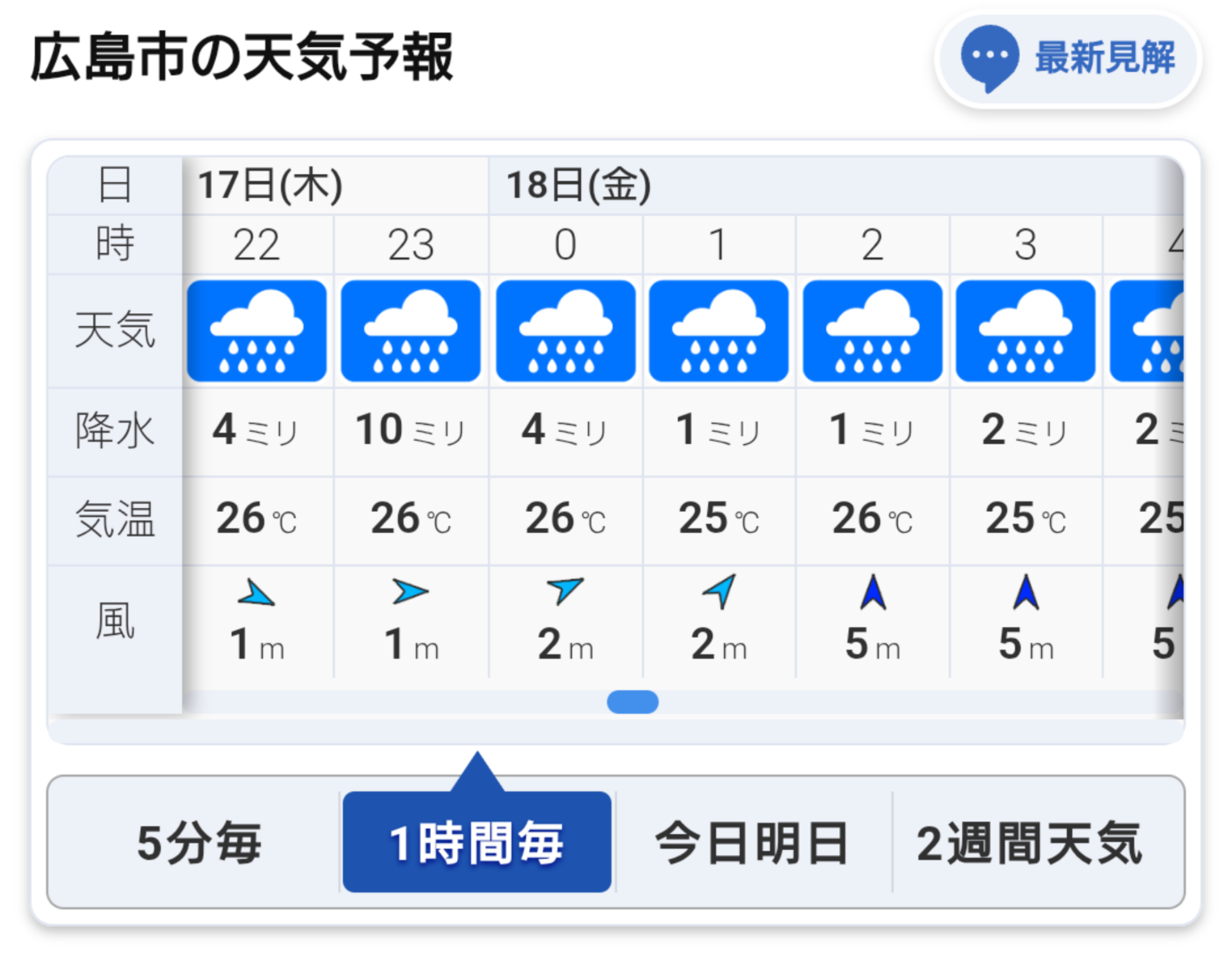Screen dimensions: 1232x969
Task: Click the wind arrow icon at hour 22
Action: [257, 593]
